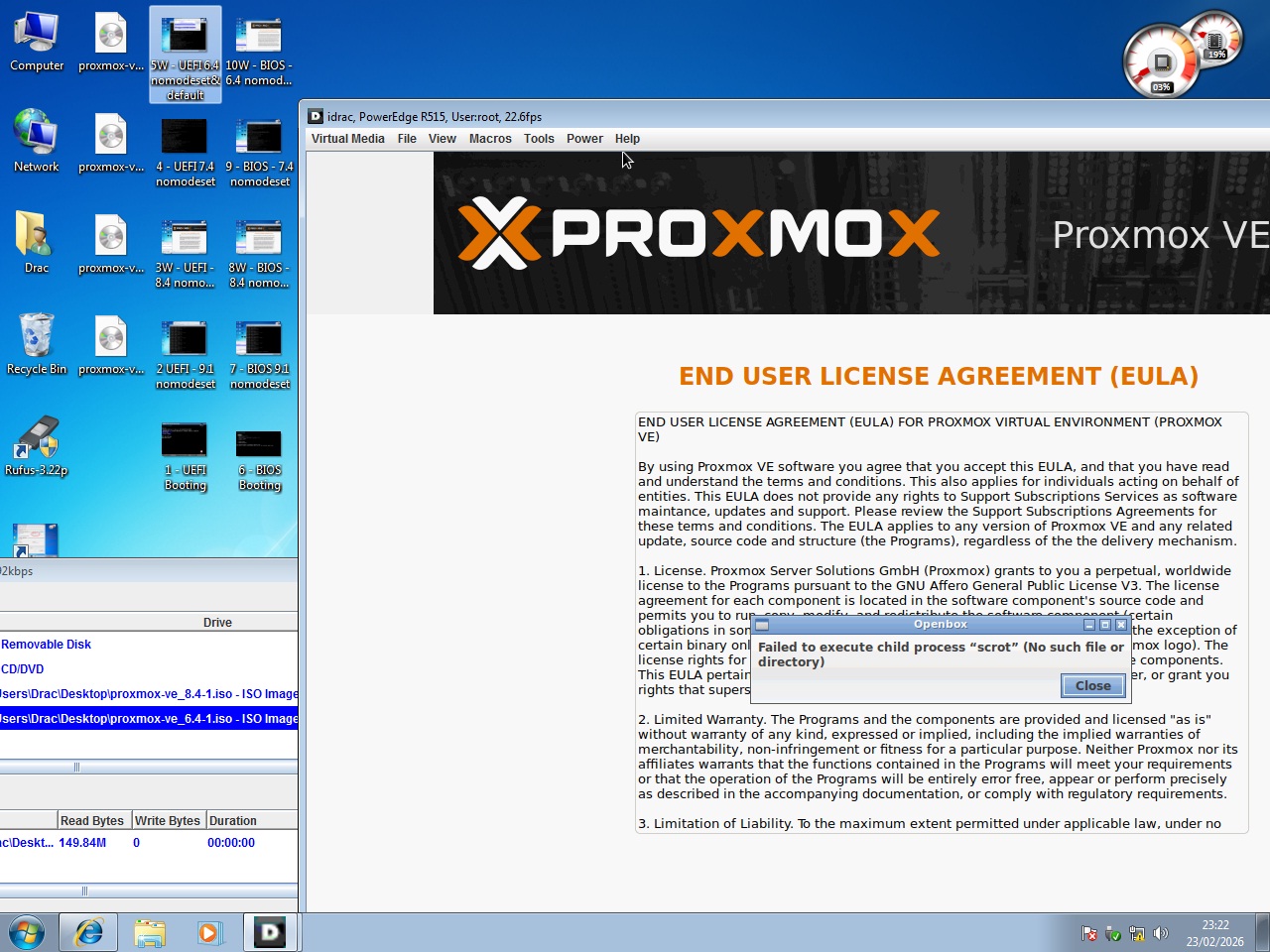Image resolution: width=1270 pixels, height=952 pixels.
Task: Open the Computer desktop icon
Action: click(37, 43)
